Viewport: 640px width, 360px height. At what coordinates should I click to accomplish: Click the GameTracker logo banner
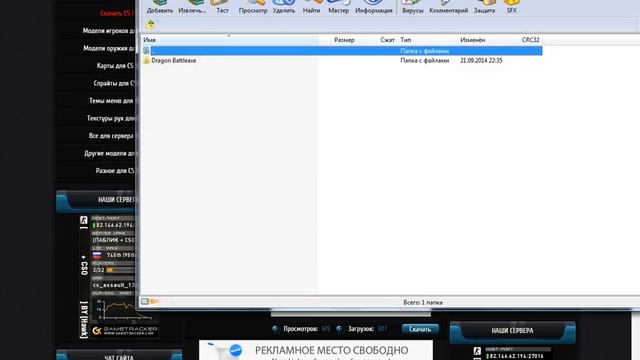[124, 331]
